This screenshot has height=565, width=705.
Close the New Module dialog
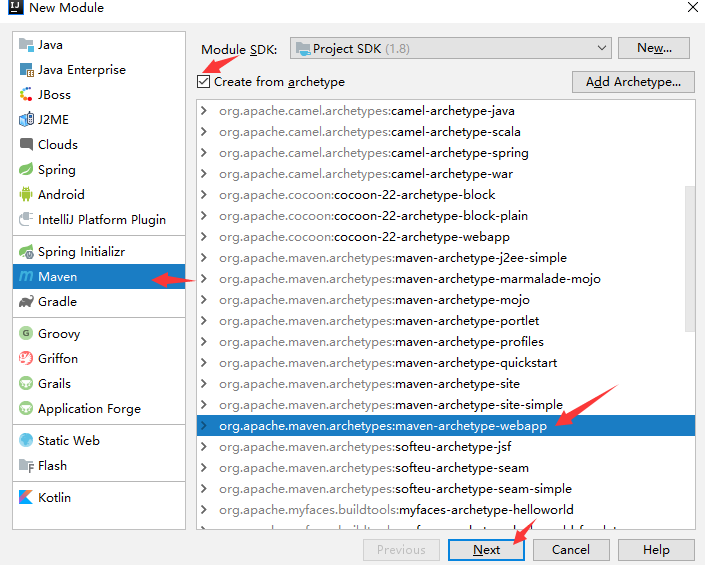692,7
